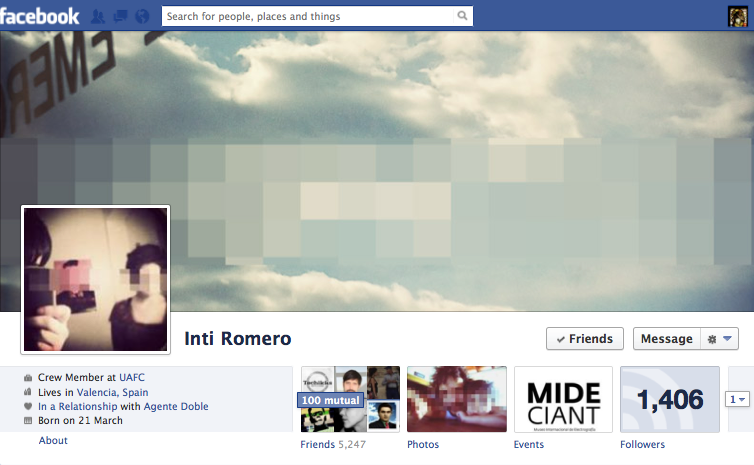Expand the more sections dropdown showing 1
This screenshot has width=754, height=465.
[x=736, y=399]
